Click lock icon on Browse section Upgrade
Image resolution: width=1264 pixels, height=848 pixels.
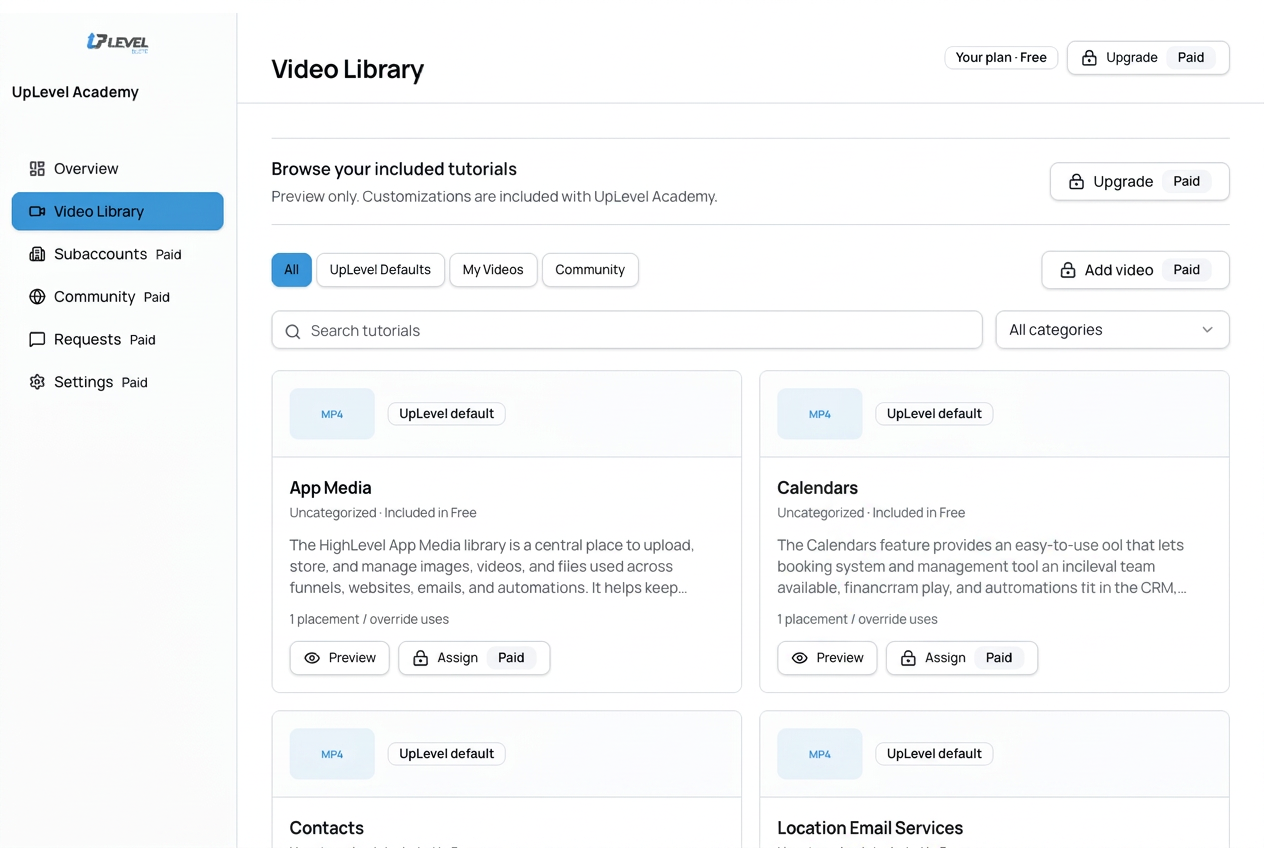tap(1076, 181)
